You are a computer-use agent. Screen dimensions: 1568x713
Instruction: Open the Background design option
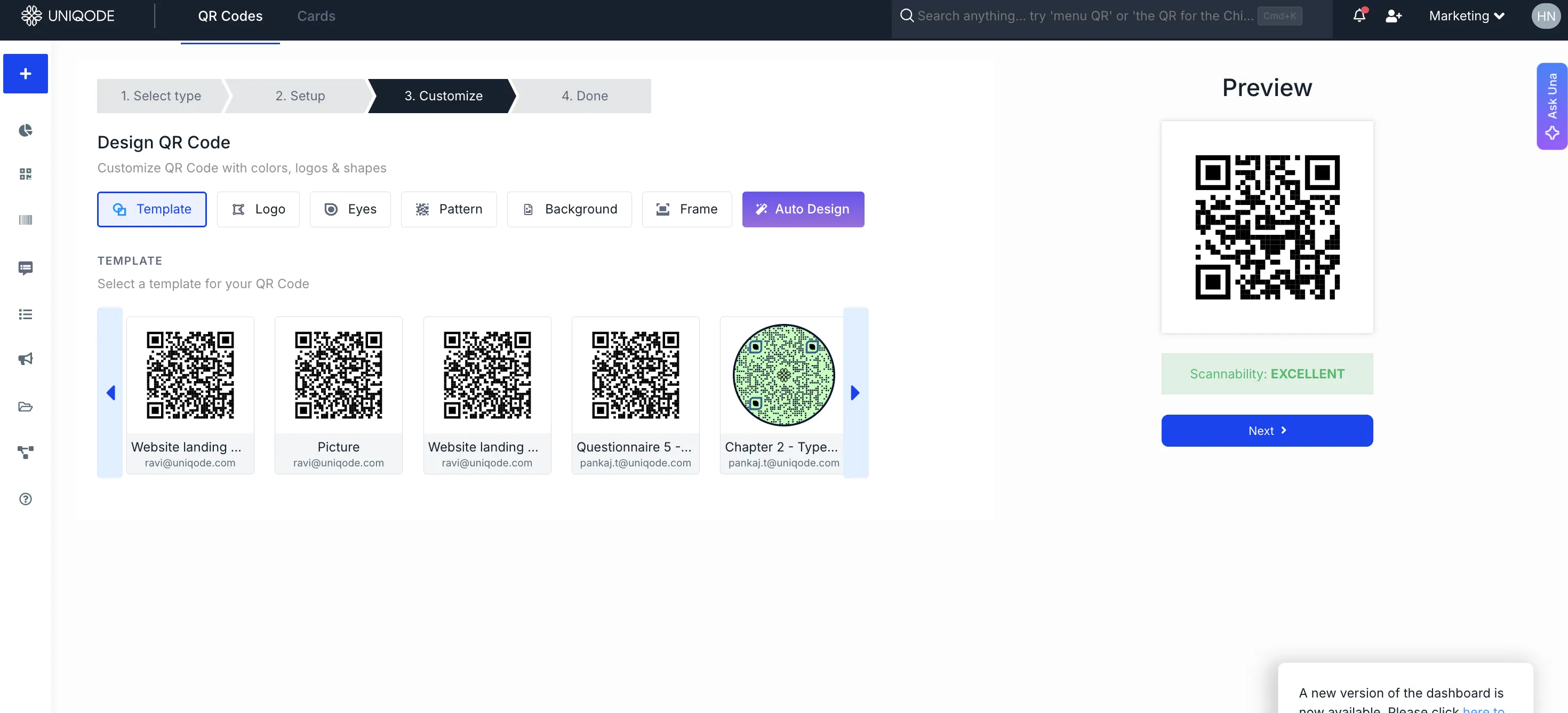tap(569, 209)
